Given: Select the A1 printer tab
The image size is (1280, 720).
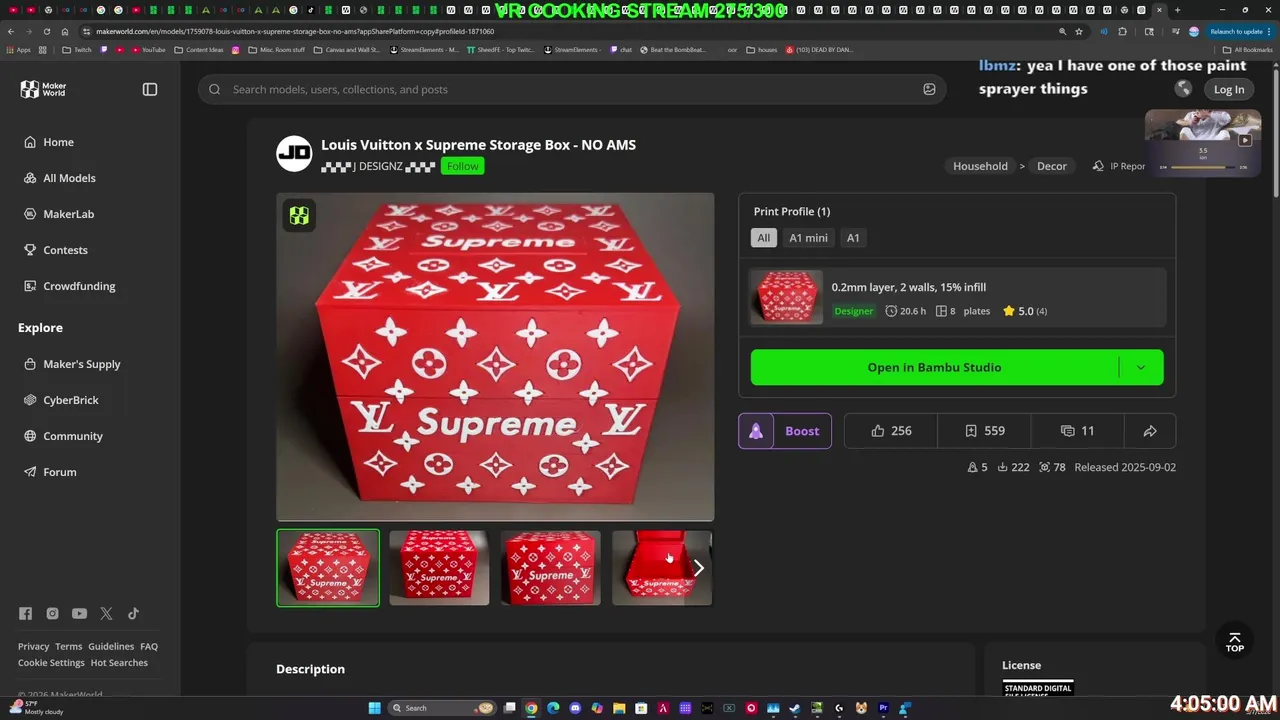Looking at the screenshot, I should (x=853, y=238).
